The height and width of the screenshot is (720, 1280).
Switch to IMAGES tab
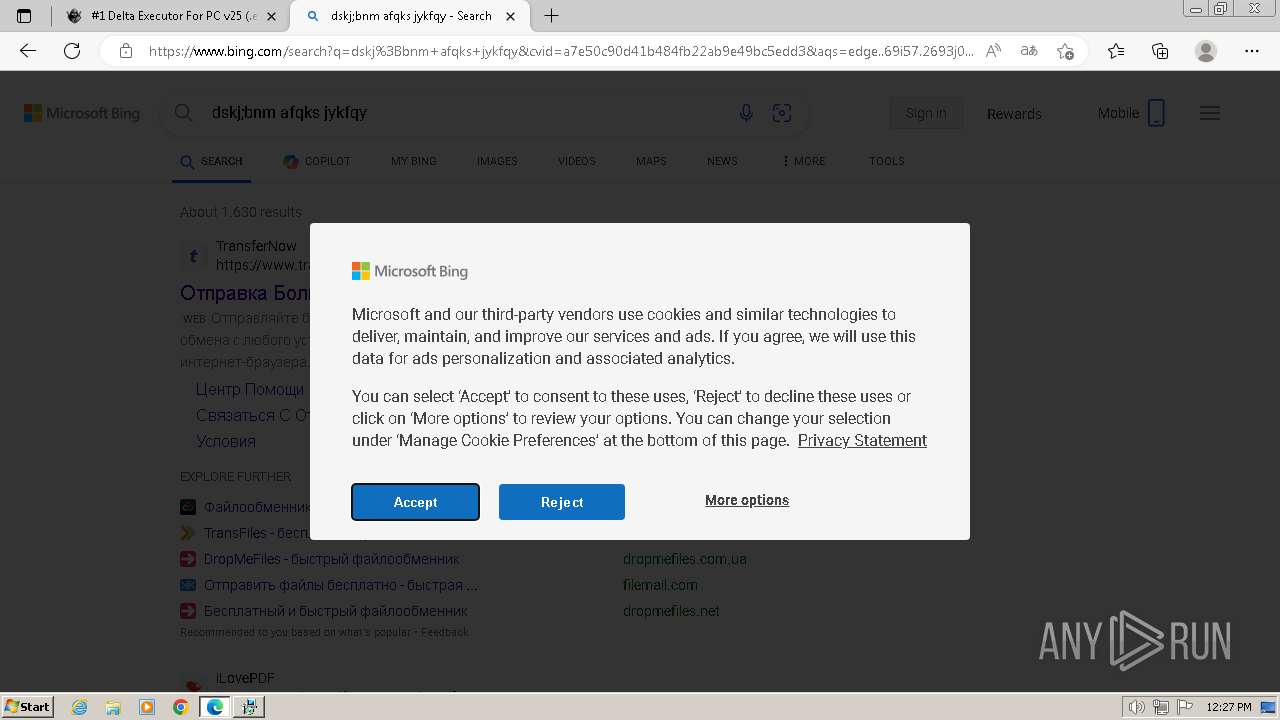pyautogui.click(x=497, y=161)
